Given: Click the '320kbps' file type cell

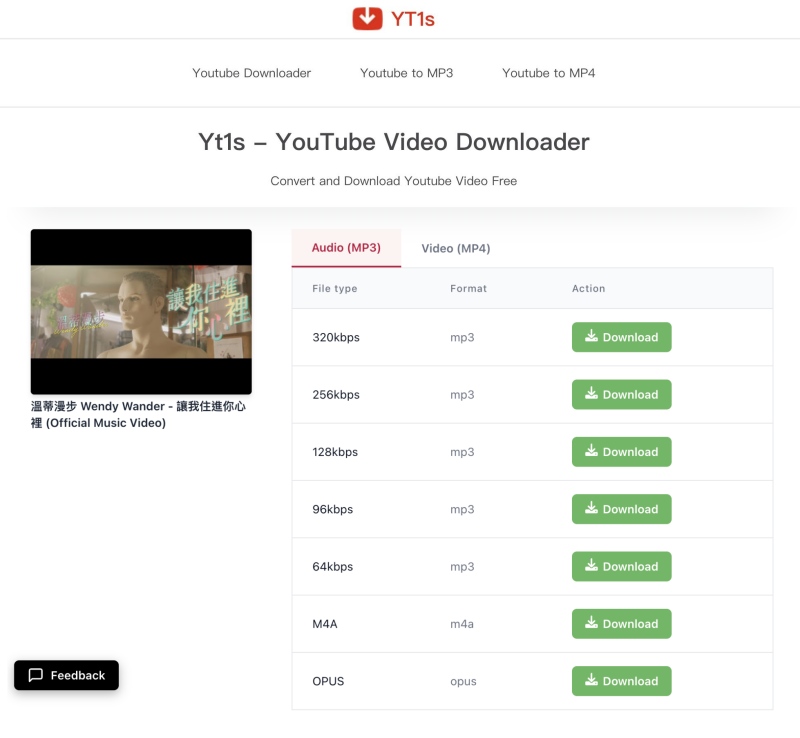Looking at the screenshot, I should click(336, 337).
